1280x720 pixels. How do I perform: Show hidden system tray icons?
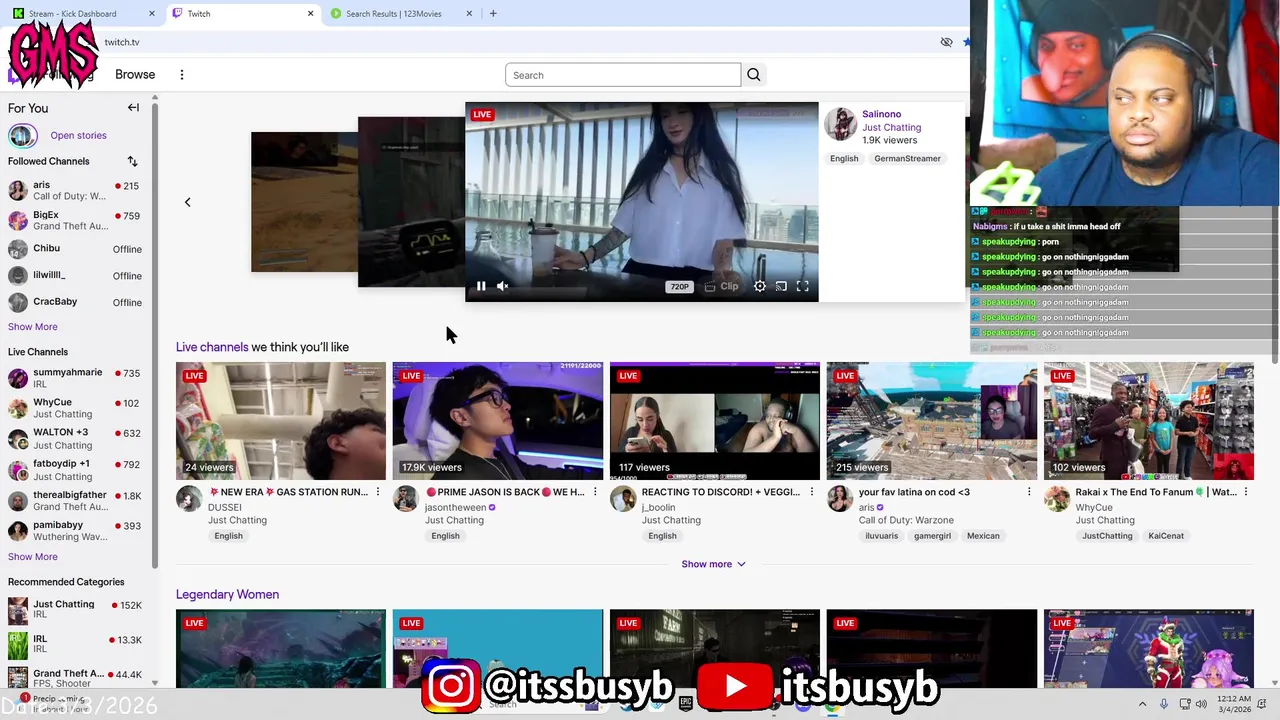click(x=1142, y=704)
